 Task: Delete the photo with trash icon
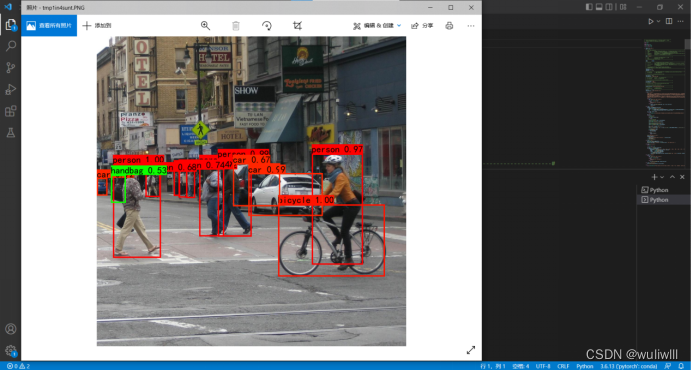[236, 26]
